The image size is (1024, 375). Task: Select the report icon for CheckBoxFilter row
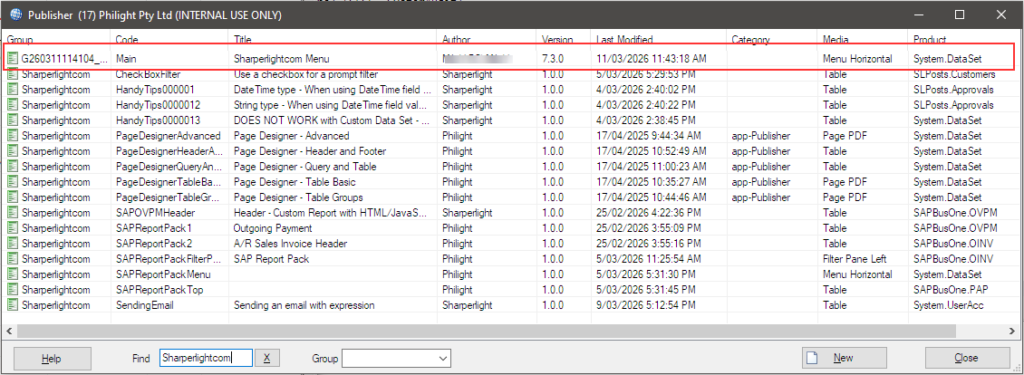click(x=12, y=74)
